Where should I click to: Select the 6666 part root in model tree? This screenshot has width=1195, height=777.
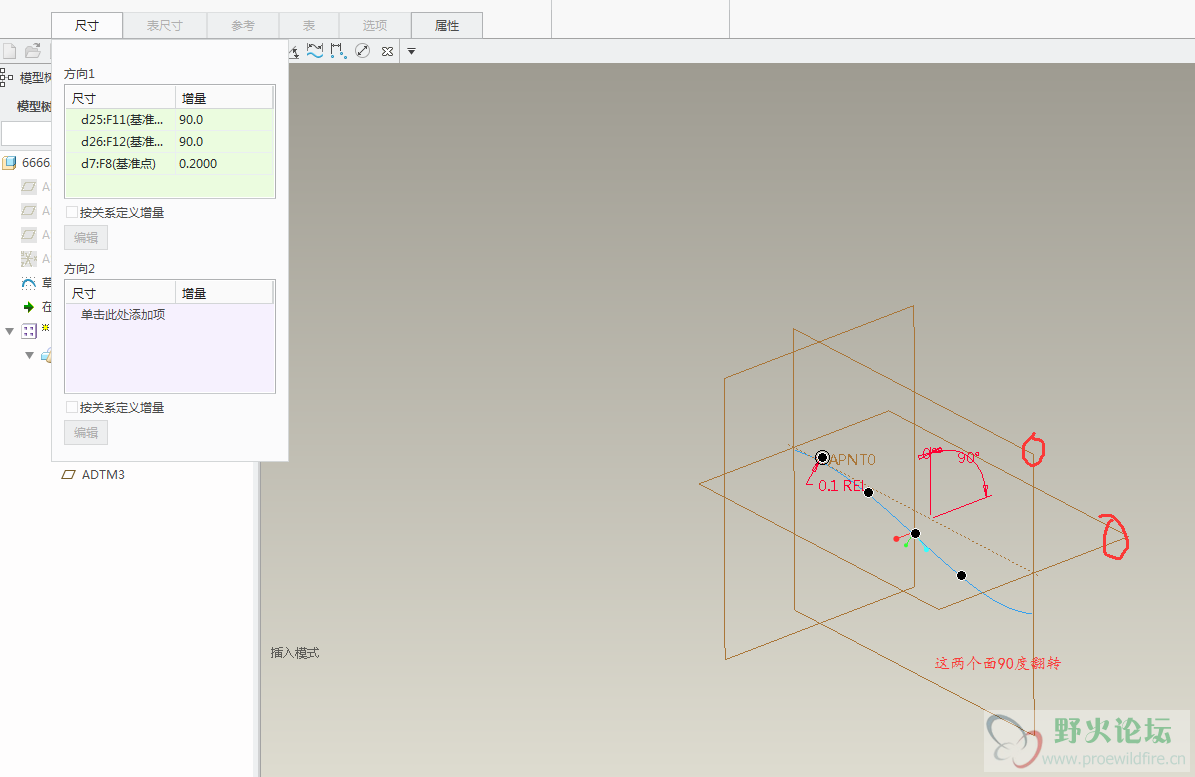(27, 162)
